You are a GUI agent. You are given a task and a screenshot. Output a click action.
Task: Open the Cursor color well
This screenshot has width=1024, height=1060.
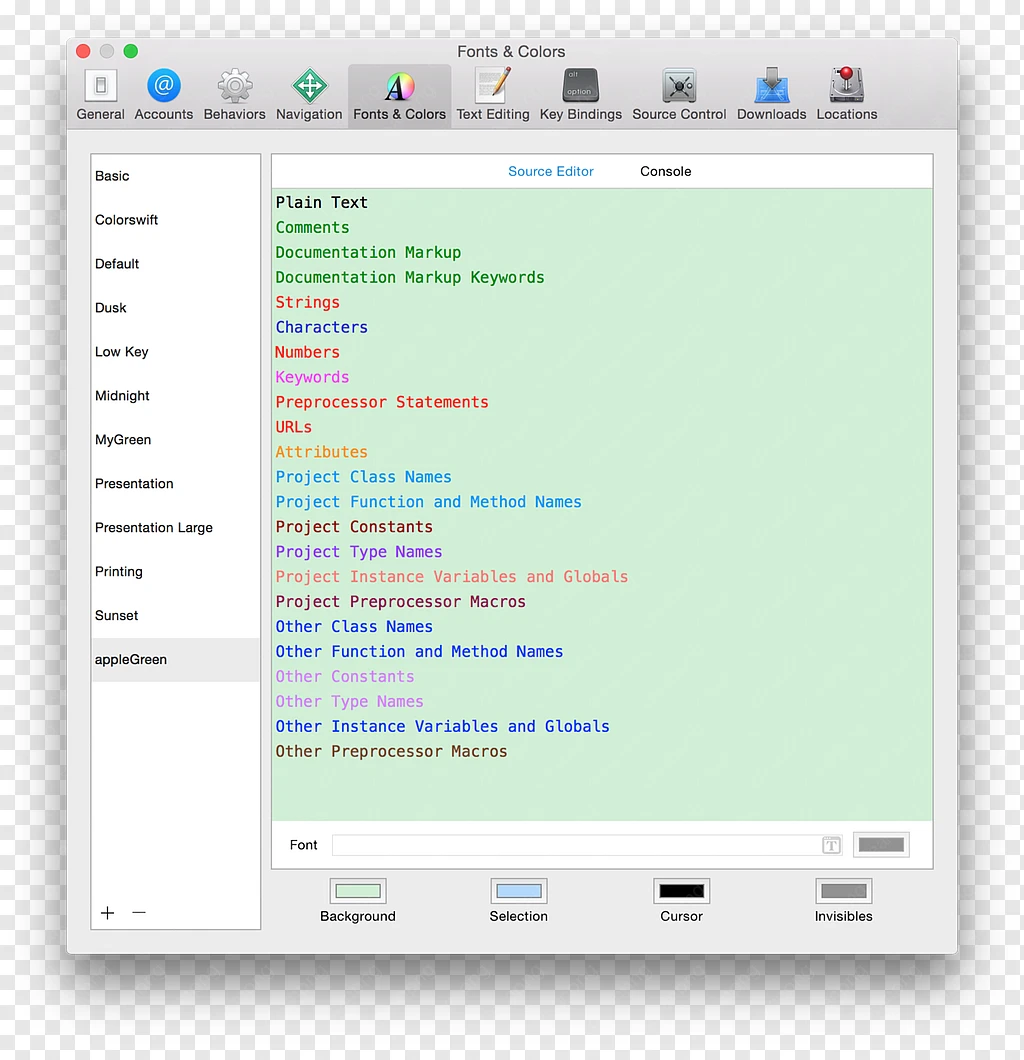click(681, 891)
